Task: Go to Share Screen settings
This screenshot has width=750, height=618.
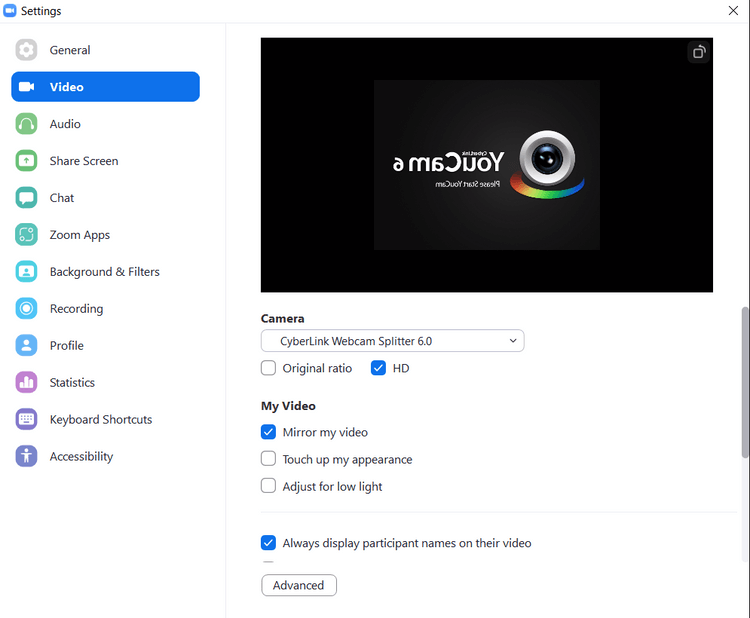Action: (105, 161)
